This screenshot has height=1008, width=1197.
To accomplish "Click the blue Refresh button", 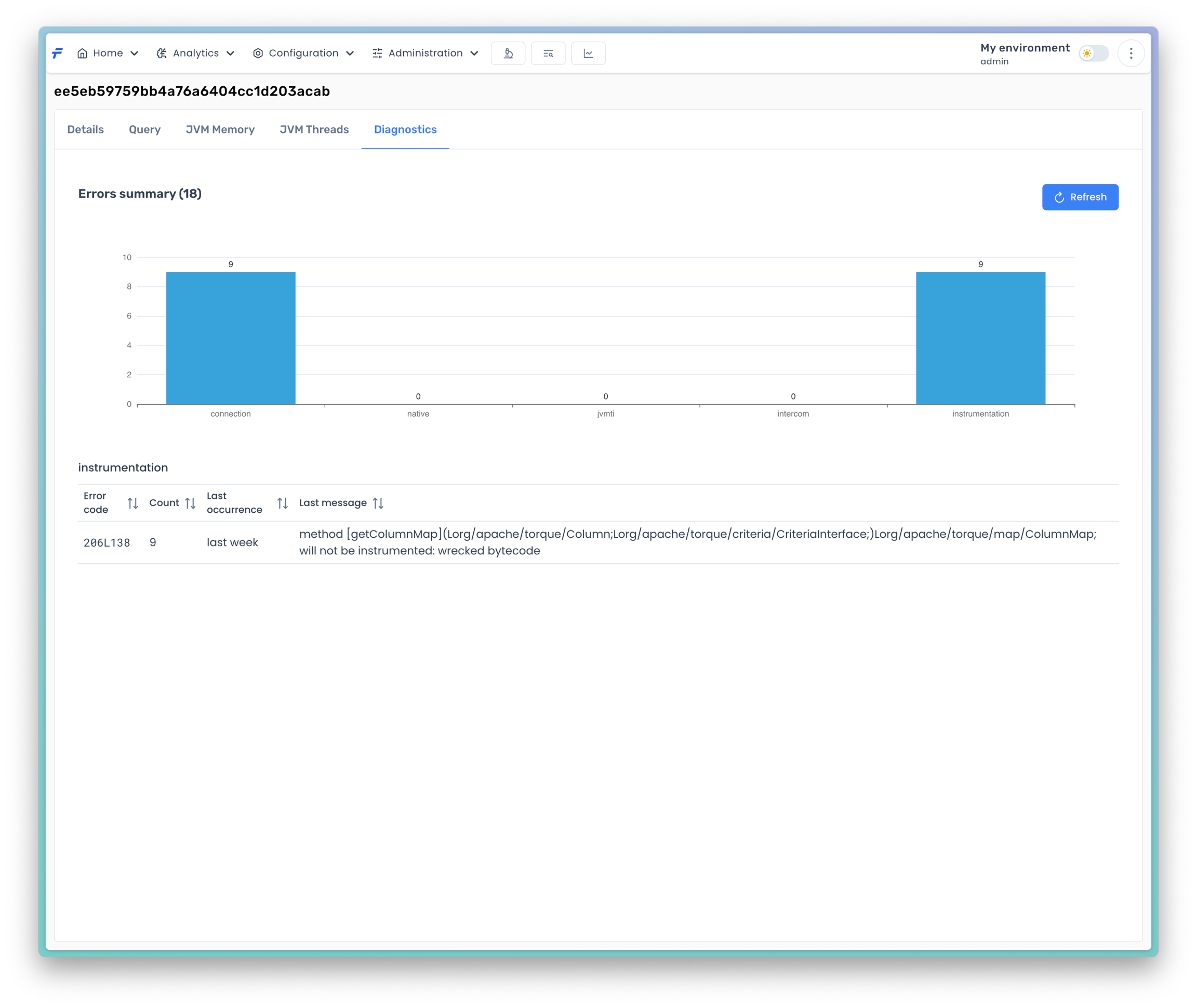I will pos(1079,197).
